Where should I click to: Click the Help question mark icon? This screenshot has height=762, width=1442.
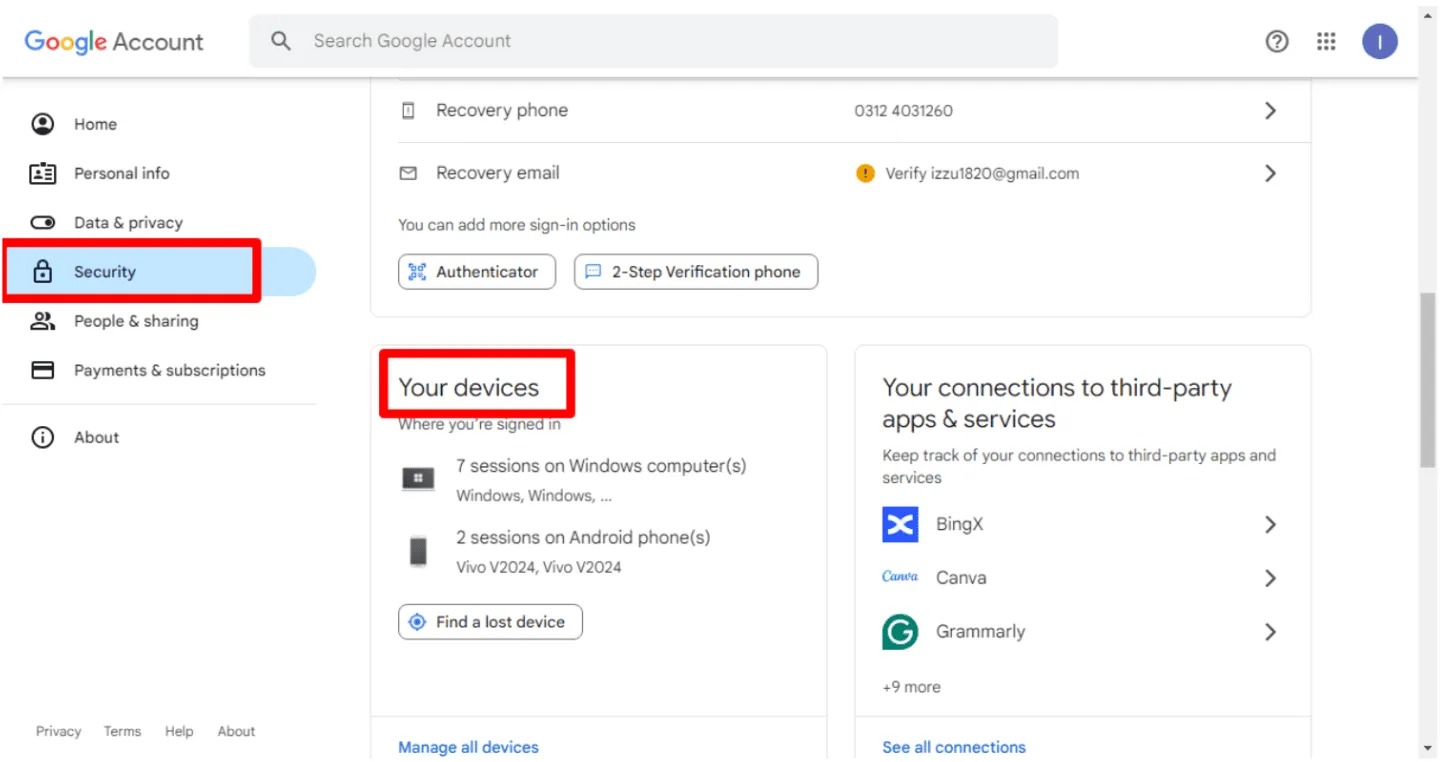click(1277, 41)
